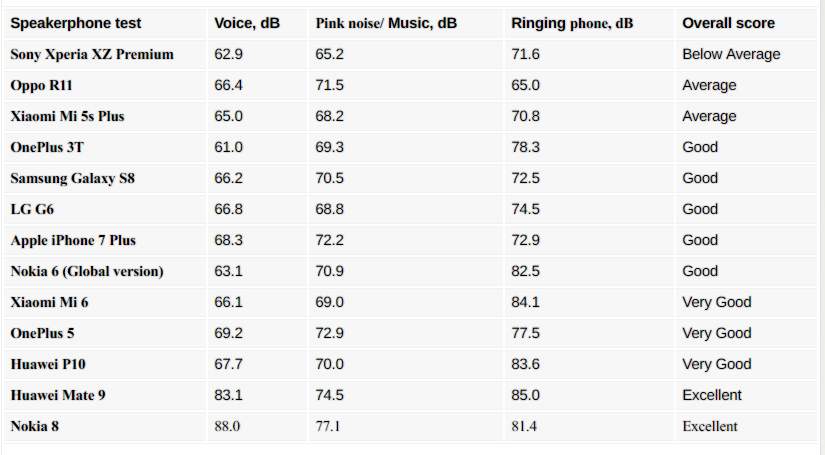Select the Apple iPhone 7 Plus name

(73, 240)
